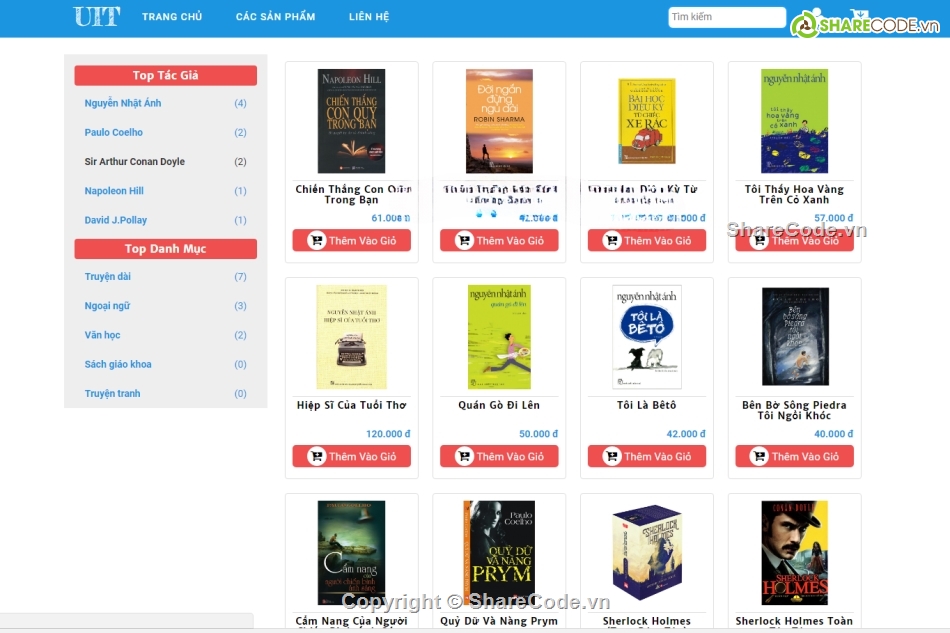The height and width of the screenshot is (633, 950).
Task: Add Robin Sharma book to cart
Action: tap(499, 240)
